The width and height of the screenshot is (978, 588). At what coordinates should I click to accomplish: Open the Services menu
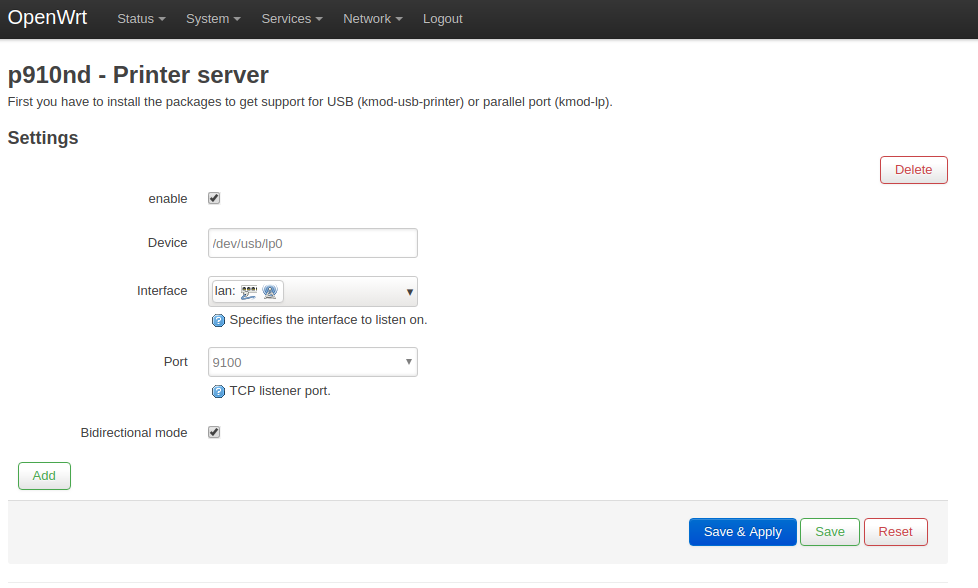pyautogui.click(x=292, y=19)
